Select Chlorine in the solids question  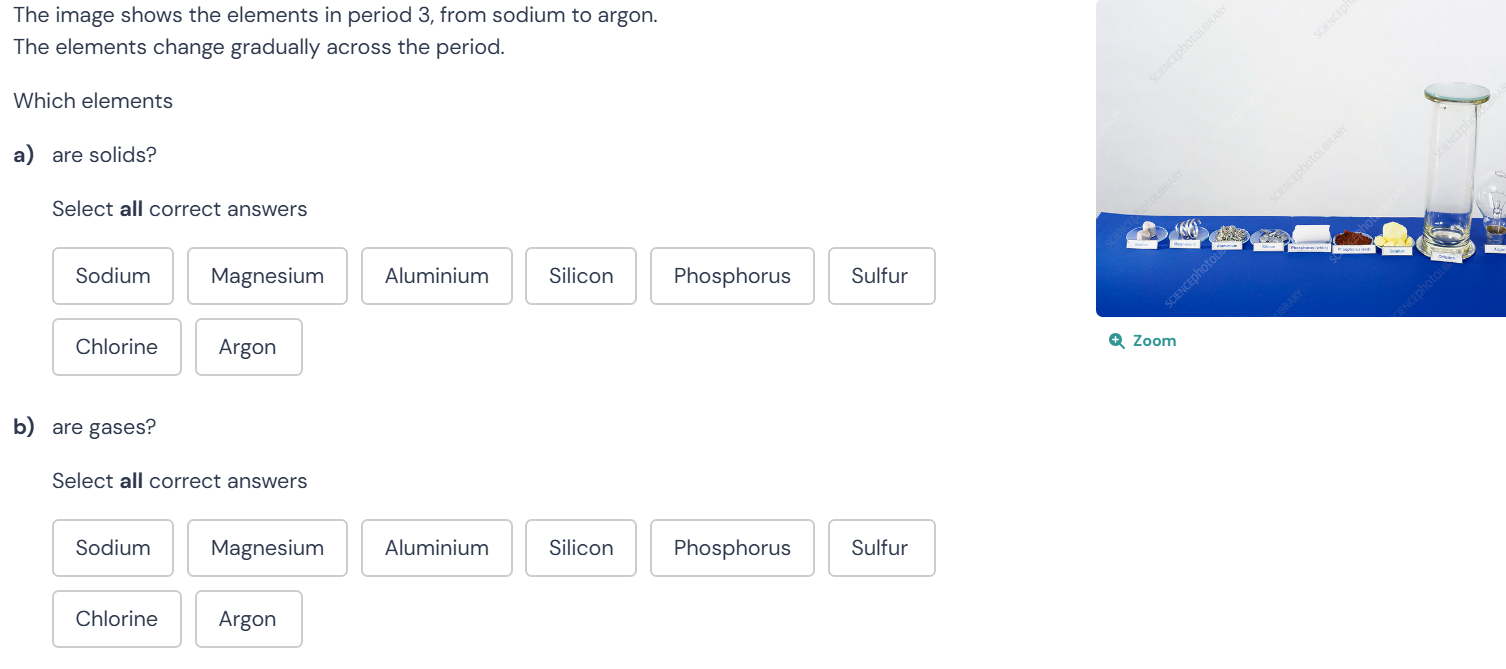(x=116, y=347)
